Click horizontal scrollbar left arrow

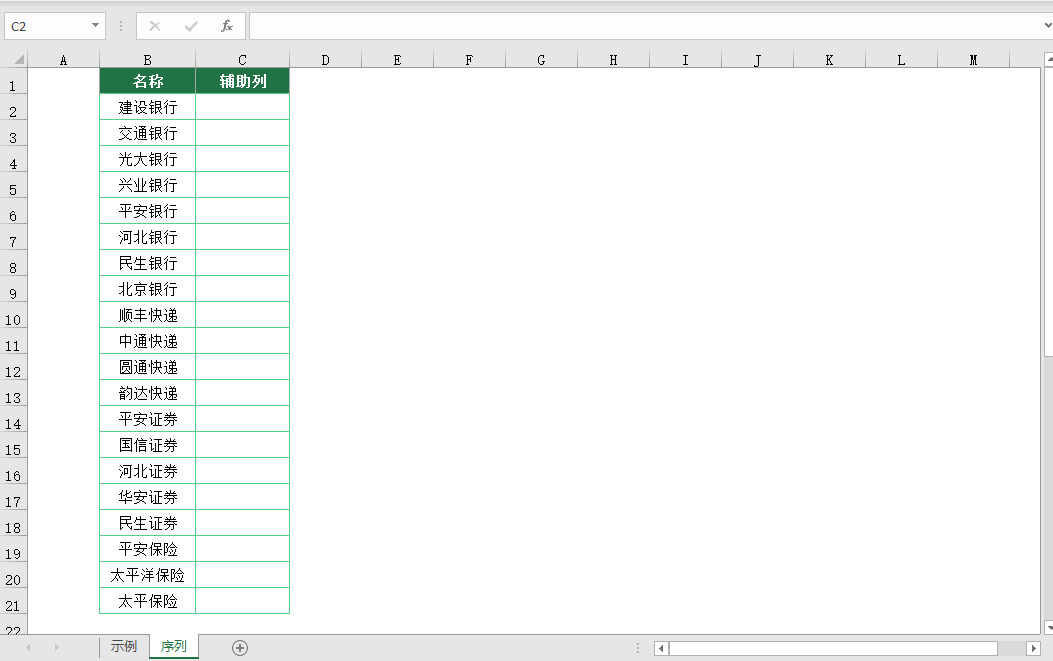coord(661,648)
